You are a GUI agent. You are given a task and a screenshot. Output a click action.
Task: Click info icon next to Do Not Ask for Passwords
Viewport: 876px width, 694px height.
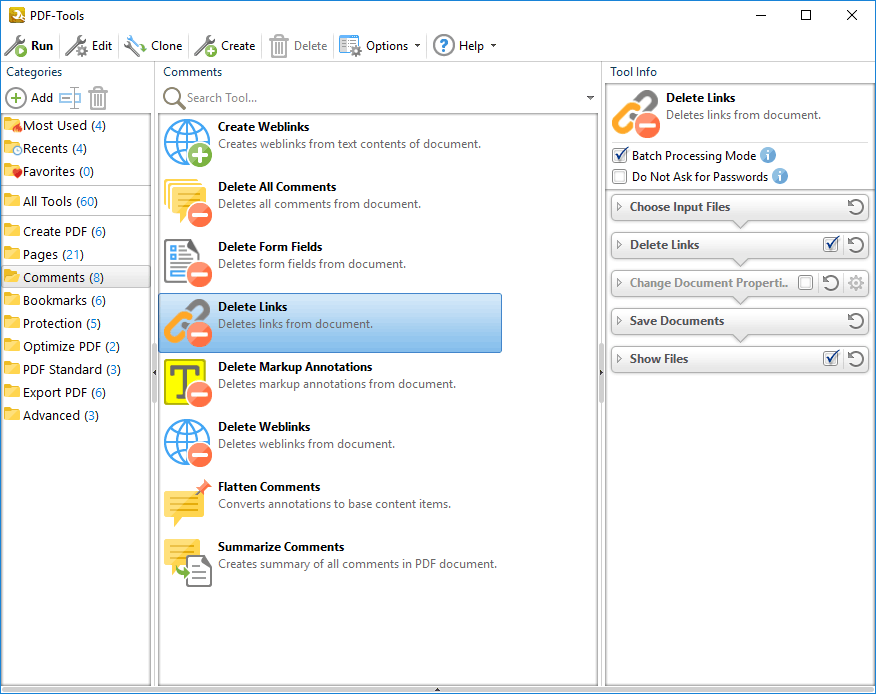(780, 177)
